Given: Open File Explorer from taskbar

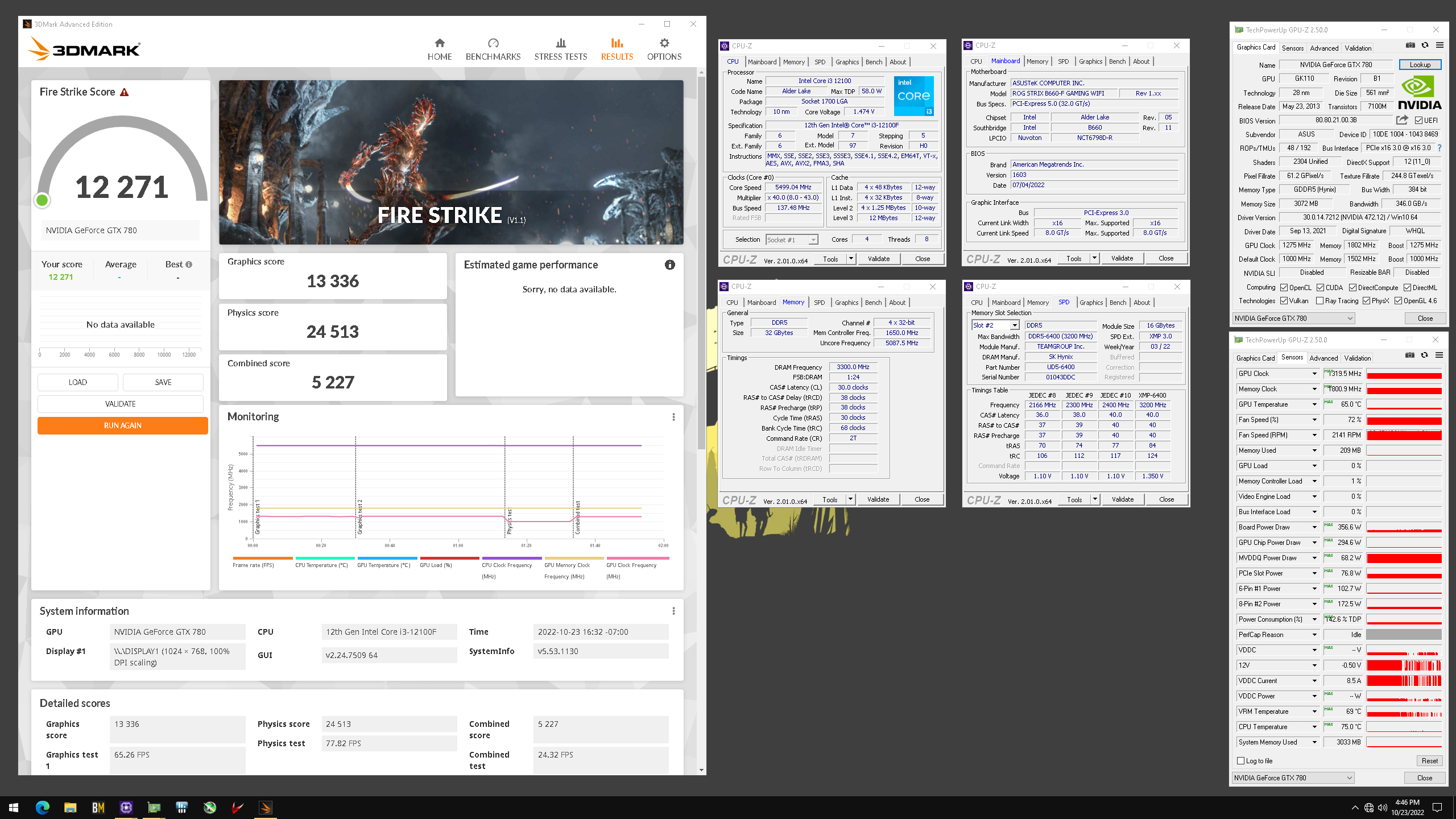Looking at the screenshot, I should pyautogui.click(x=71, y=807).
